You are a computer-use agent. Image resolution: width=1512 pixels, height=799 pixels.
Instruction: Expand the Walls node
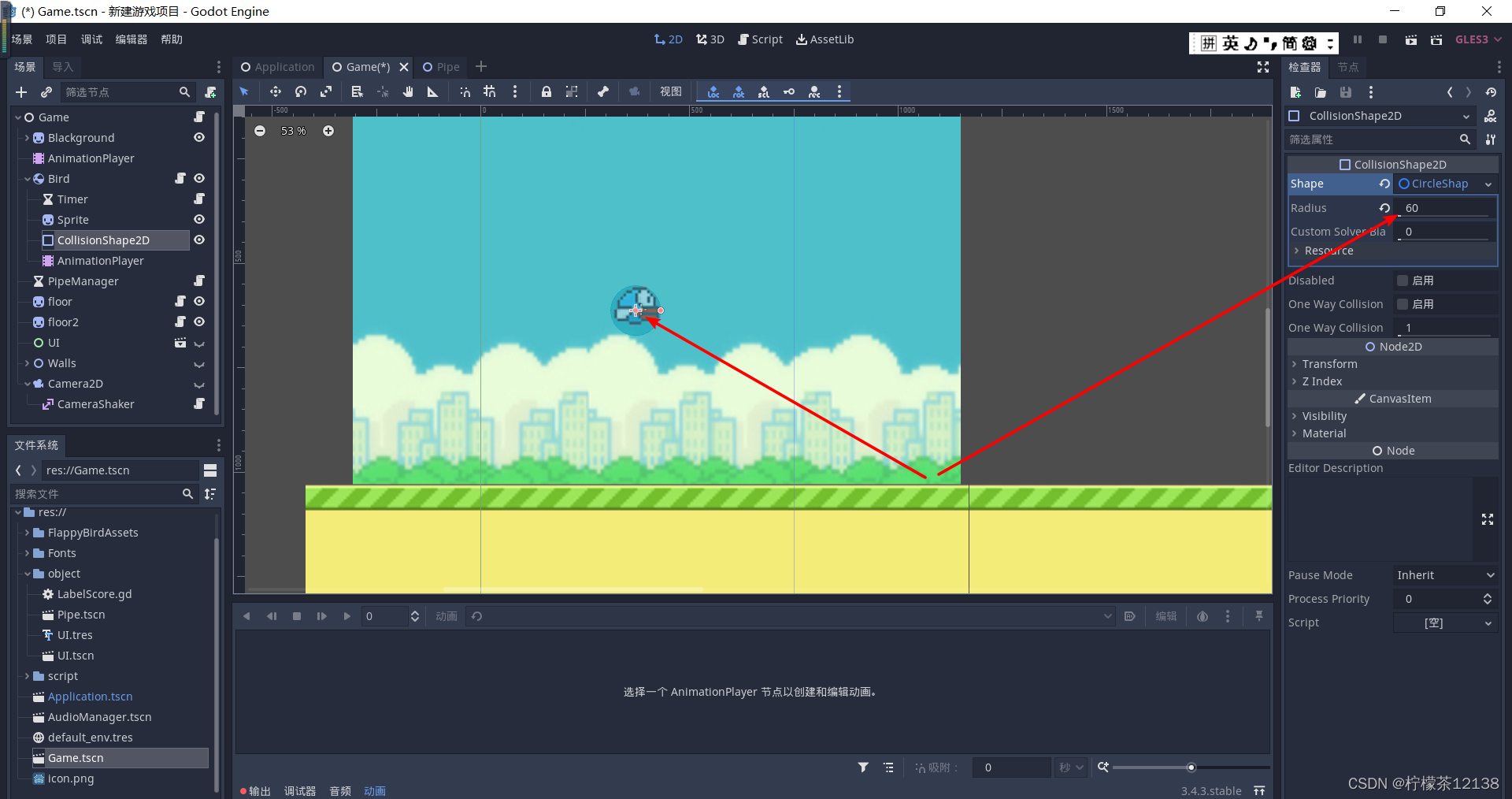coord(28,363)
